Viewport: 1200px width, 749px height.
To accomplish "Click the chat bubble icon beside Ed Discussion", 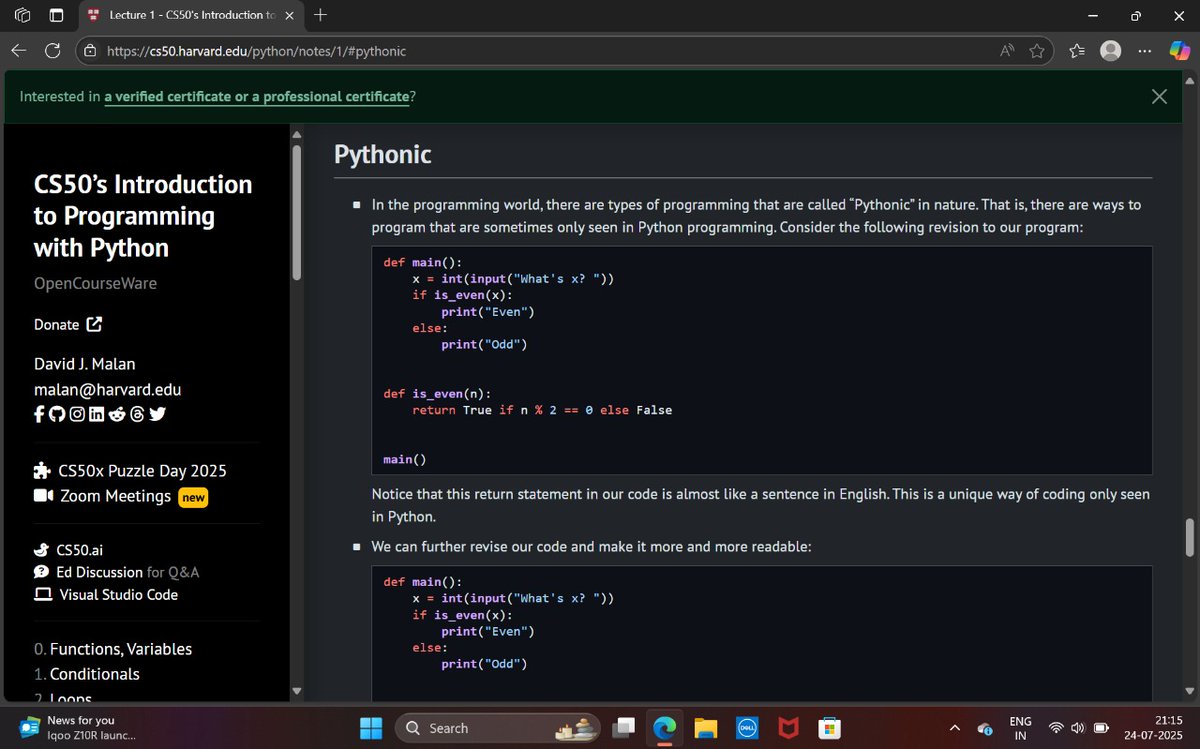I will [42, 572].
